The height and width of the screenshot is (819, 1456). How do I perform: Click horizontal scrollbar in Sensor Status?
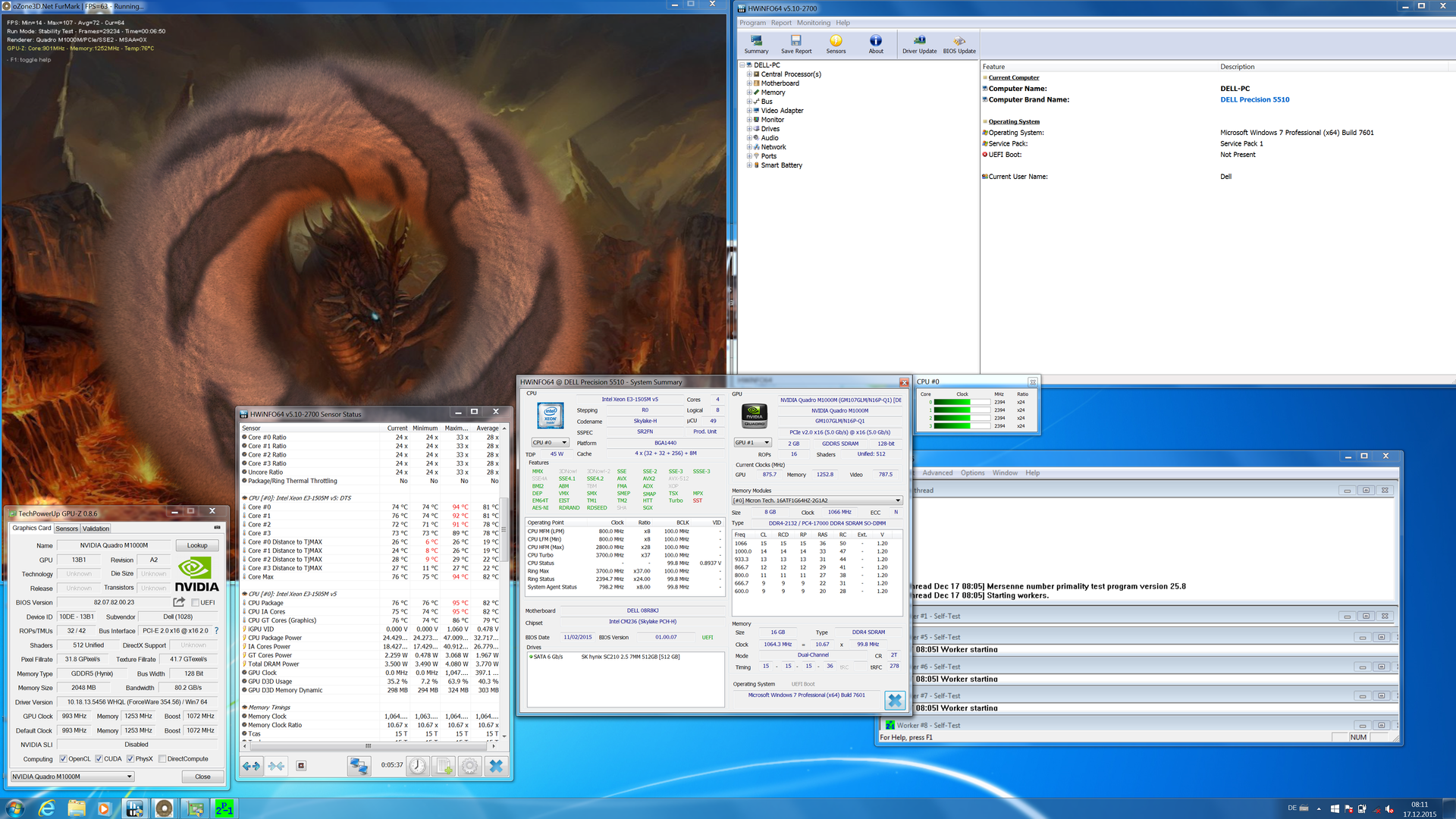pos(369,745)
